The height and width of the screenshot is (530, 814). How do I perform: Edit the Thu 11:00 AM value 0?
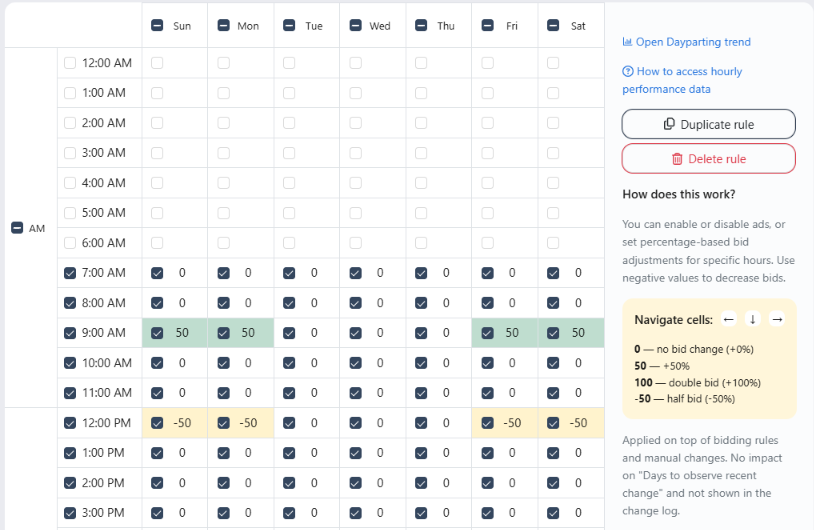pyautogui.click(x=446, y=393)
